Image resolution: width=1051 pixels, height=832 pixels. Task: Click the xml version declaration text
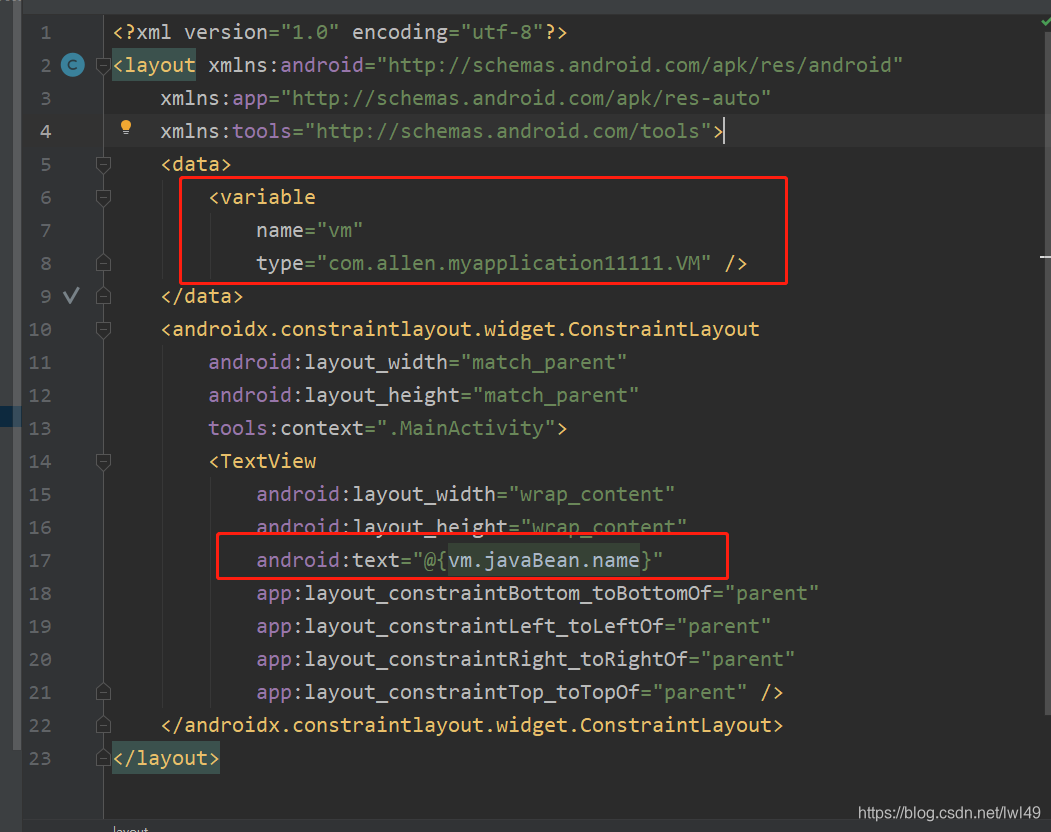coord(340,32)
